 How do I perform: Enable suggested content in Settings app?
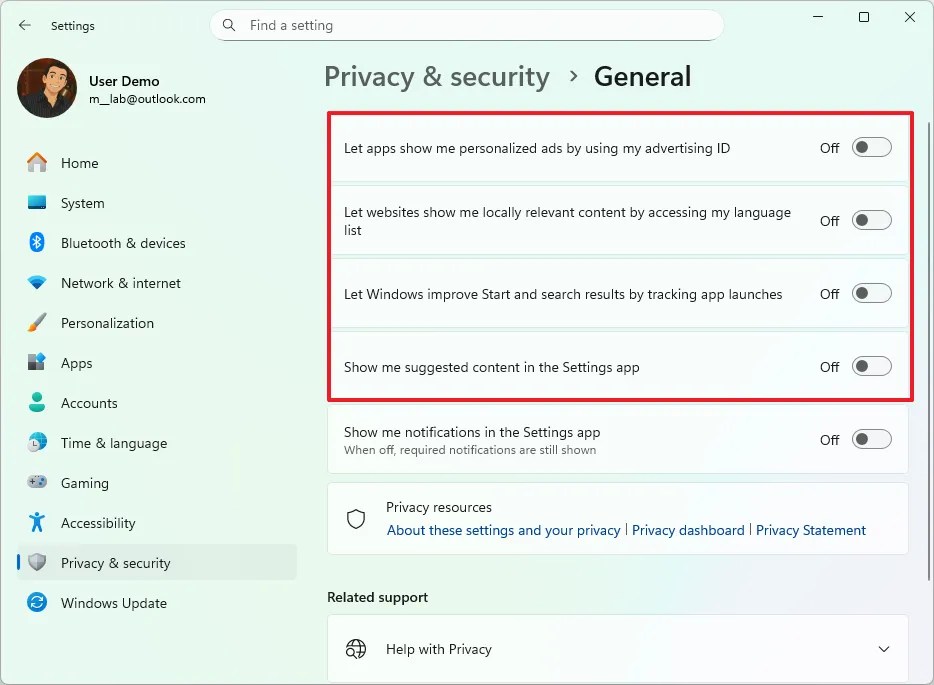(870, 367)
